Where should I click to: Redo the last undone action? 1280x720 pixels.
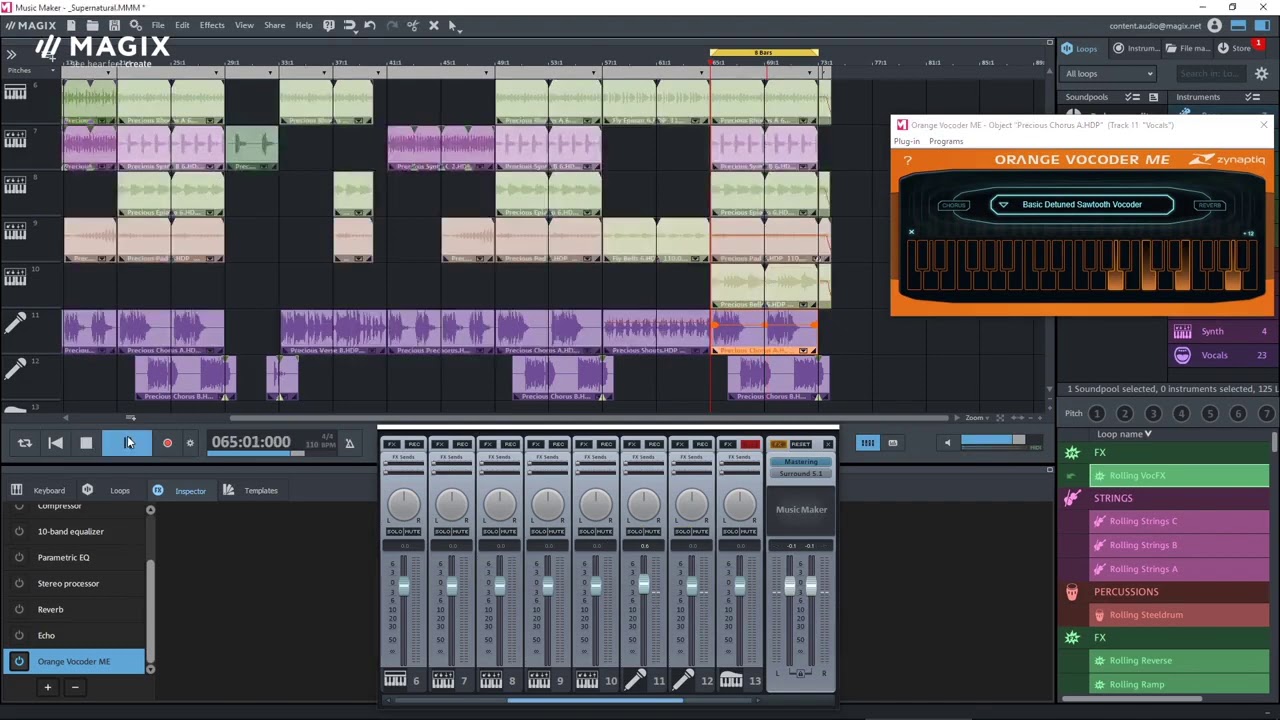pyautogui.click(x=391, y=25)
